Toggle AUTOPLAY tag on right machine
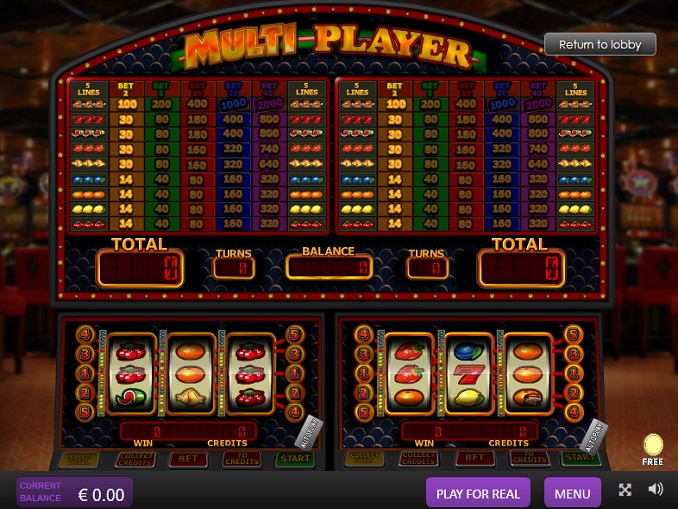The width and height of the screenshot is (678, 509). 593,436
